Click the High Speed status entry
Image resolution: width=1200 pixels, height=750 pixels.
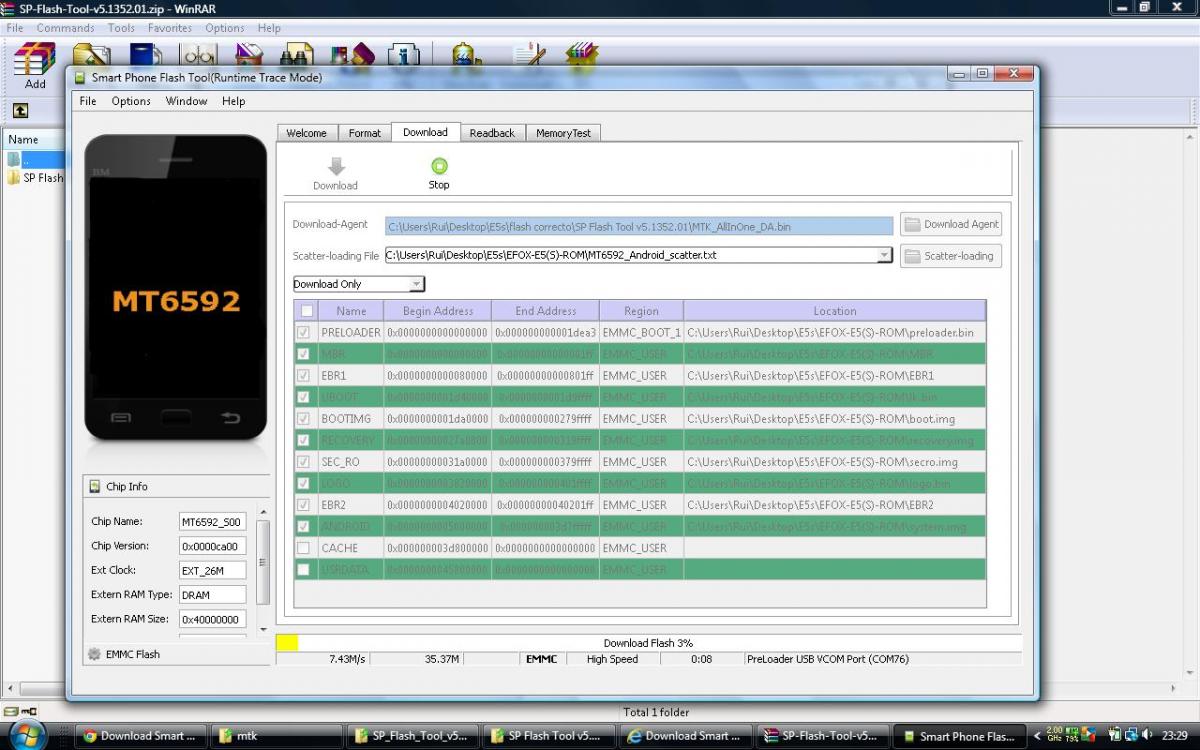(612, 659)
